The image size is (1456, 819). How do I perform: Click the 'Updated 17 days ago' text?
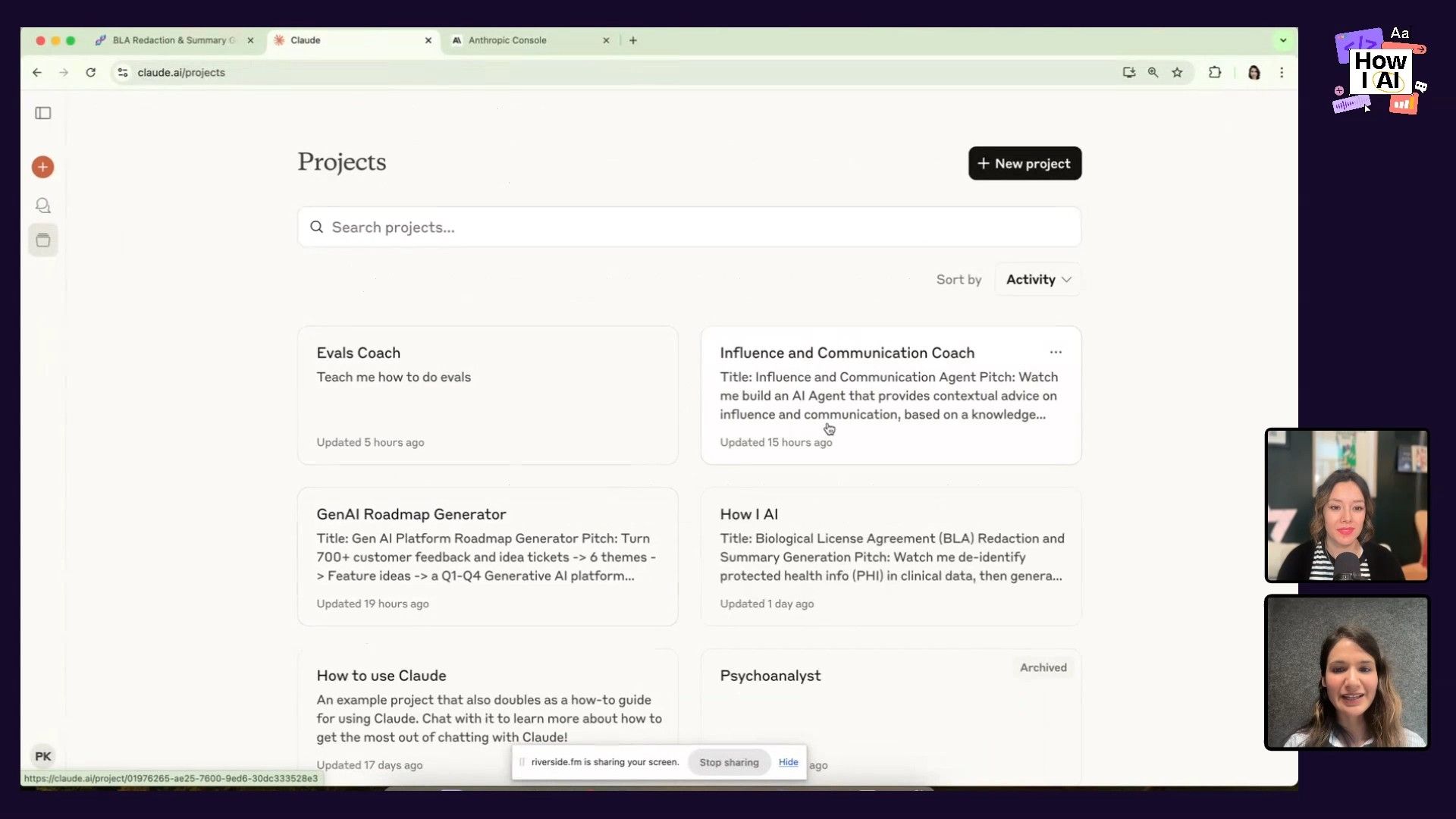(x=369, y=765)
